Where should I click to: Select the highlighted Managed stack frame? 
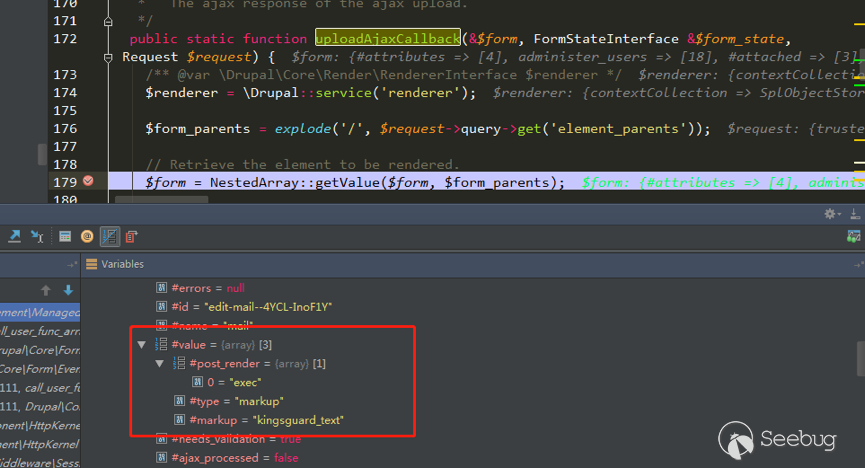[40, 312]
